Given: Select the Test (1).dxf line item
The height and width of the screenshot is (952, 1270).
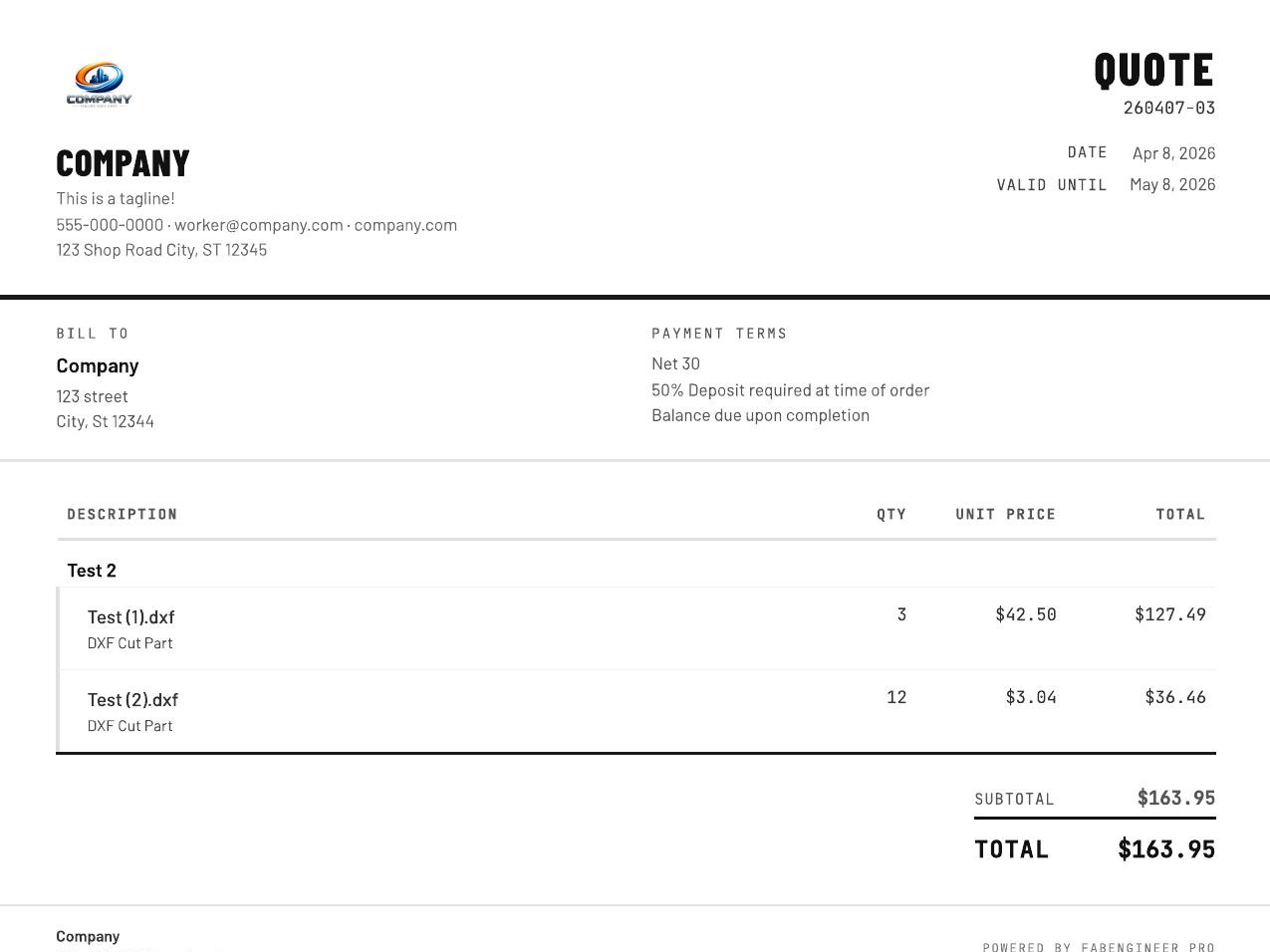Looking at the screenshot, I should click(130, 617).
